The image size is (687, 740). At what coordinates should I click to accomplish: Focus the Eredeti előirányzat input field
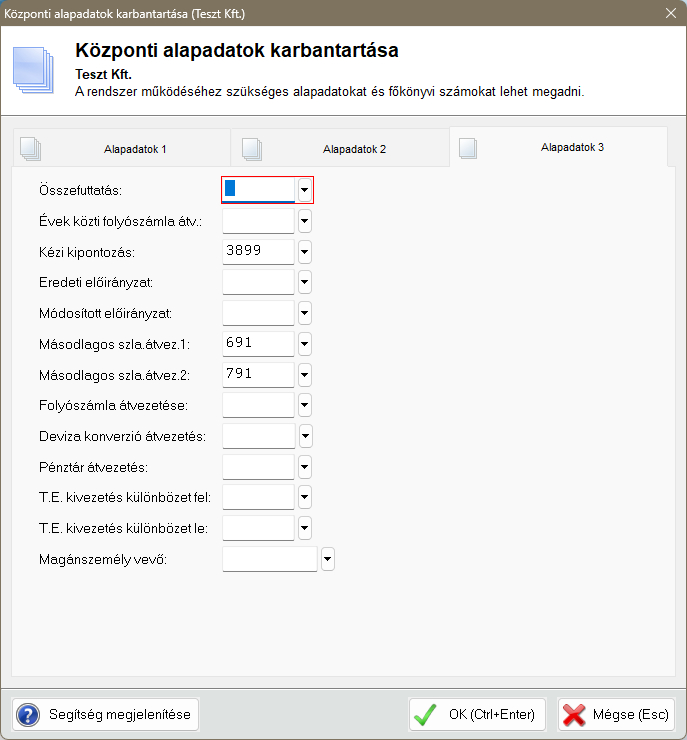(x=258, y=282)
